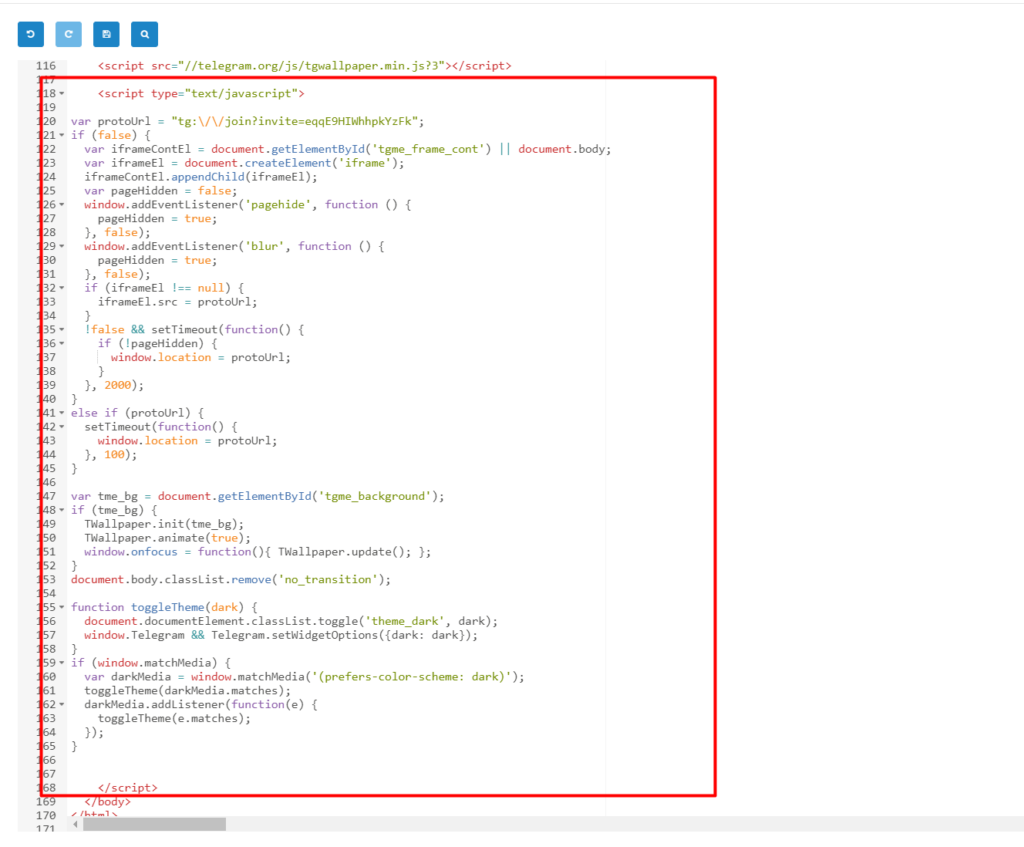The image size is (1024, 847).
Task: Click the classList.remove('no_transition') line
Action: coord(231,580)
